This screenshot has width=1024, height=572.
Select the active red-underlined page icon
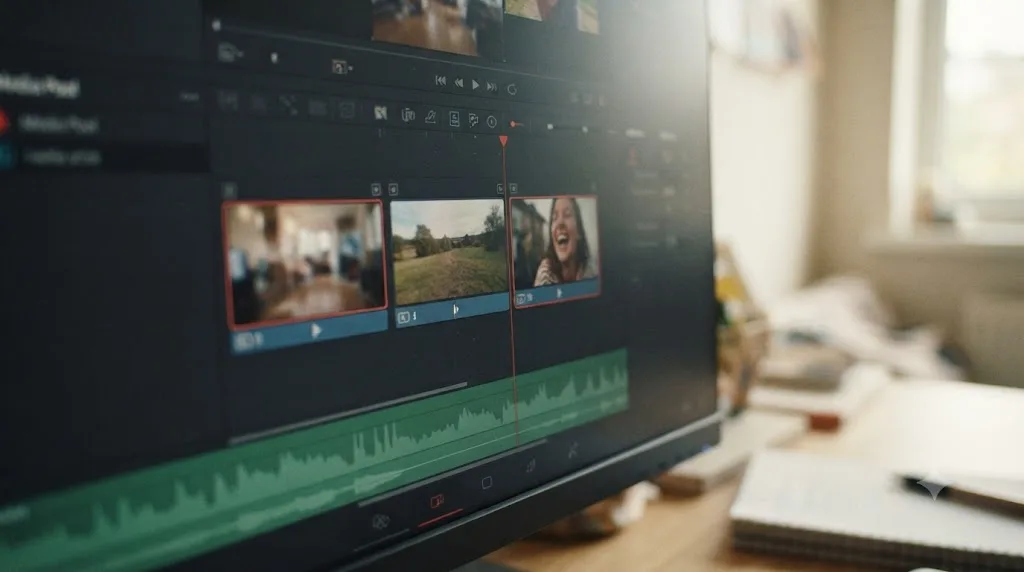pyautogui.click(x=438, y=501)
